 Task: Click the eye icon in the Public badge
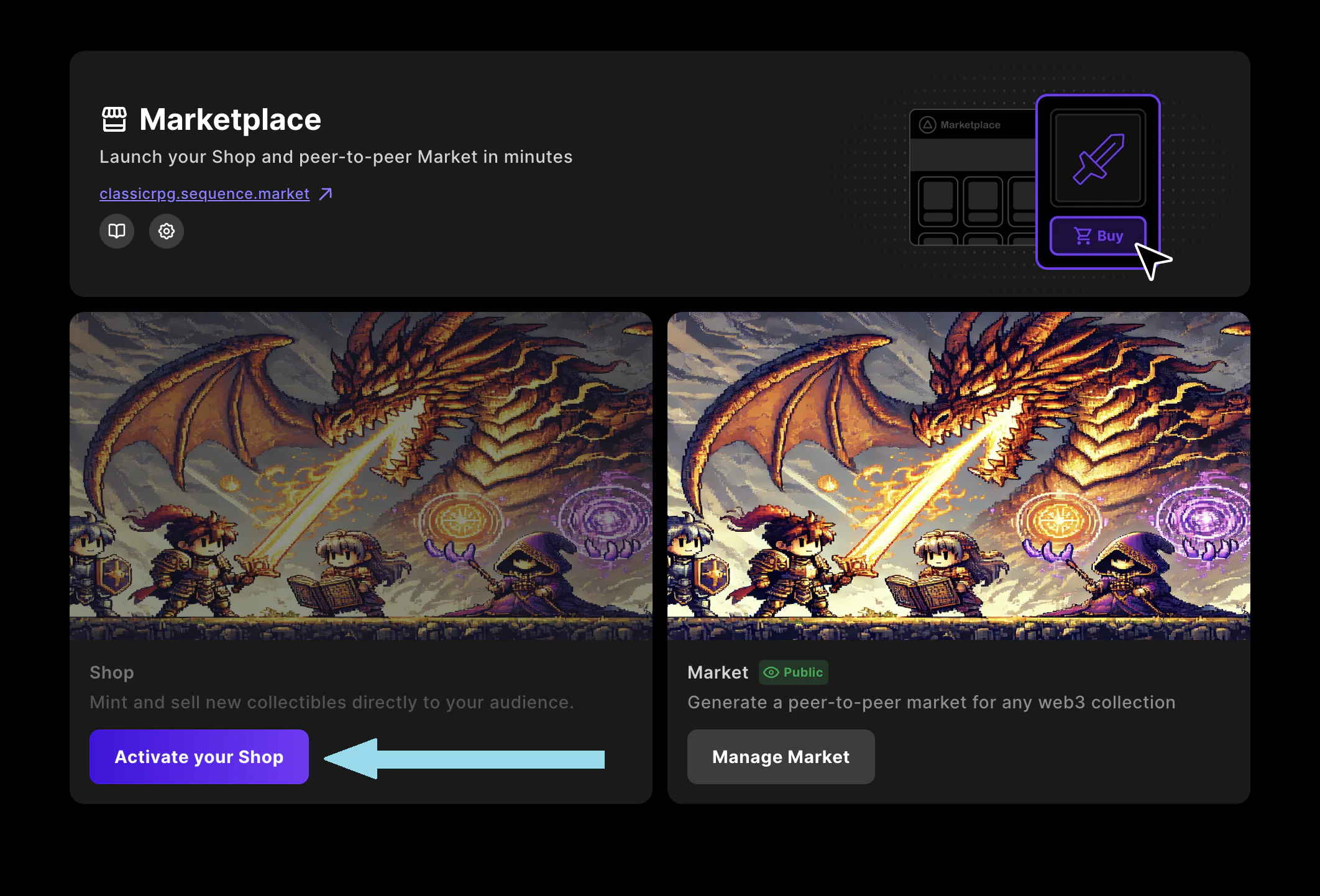(x=771, y=672)
